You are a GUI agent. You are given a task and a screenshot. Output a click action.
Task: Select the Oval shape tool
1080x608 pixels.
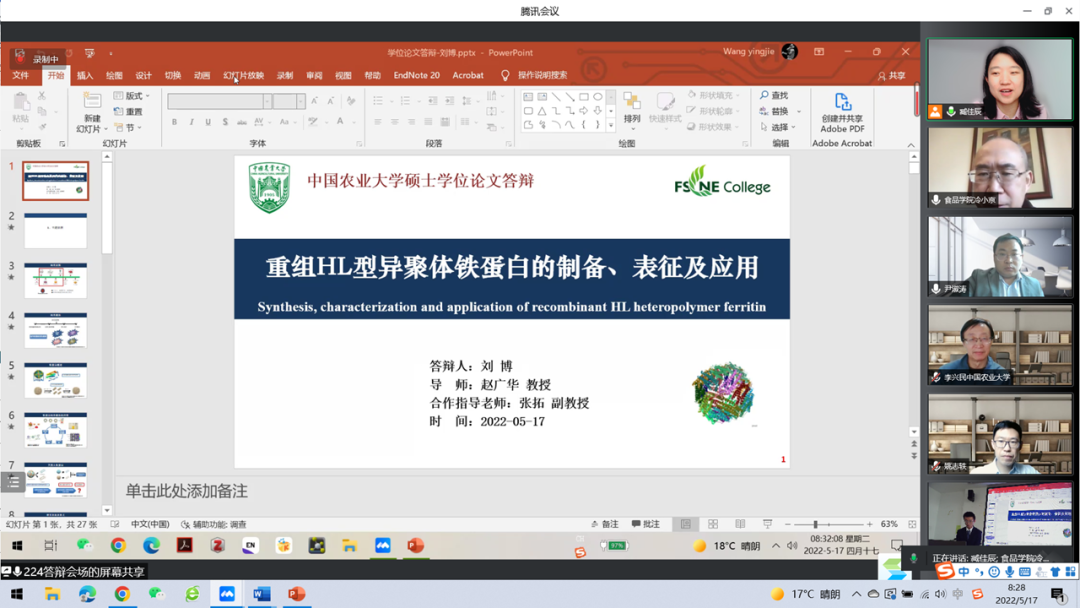pyautogui.click(x=599, y=96)
